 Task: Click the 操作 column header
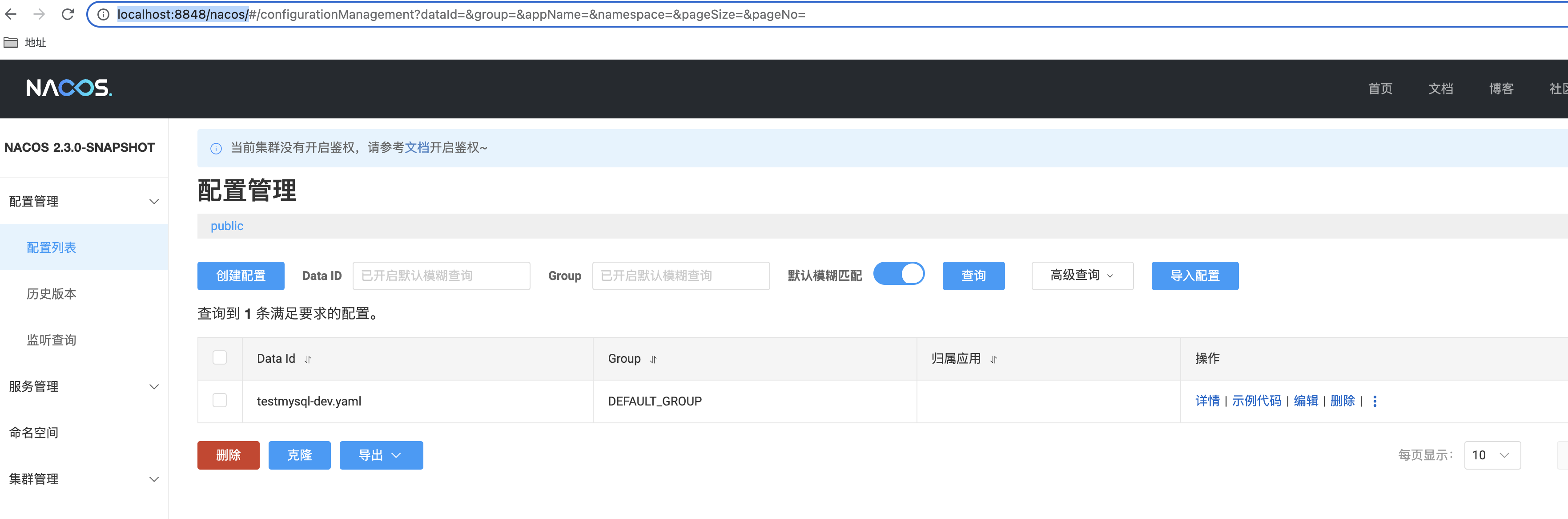(x=1207, y=358)
